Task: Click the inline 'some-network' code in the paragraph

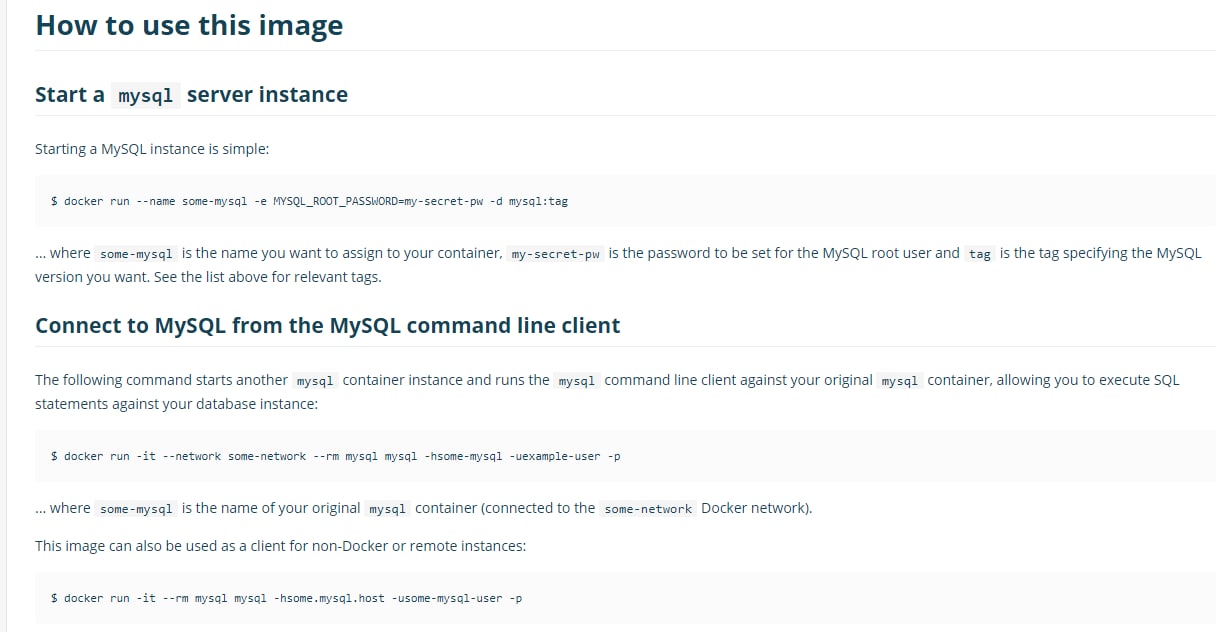Action: tap(648, 509)
